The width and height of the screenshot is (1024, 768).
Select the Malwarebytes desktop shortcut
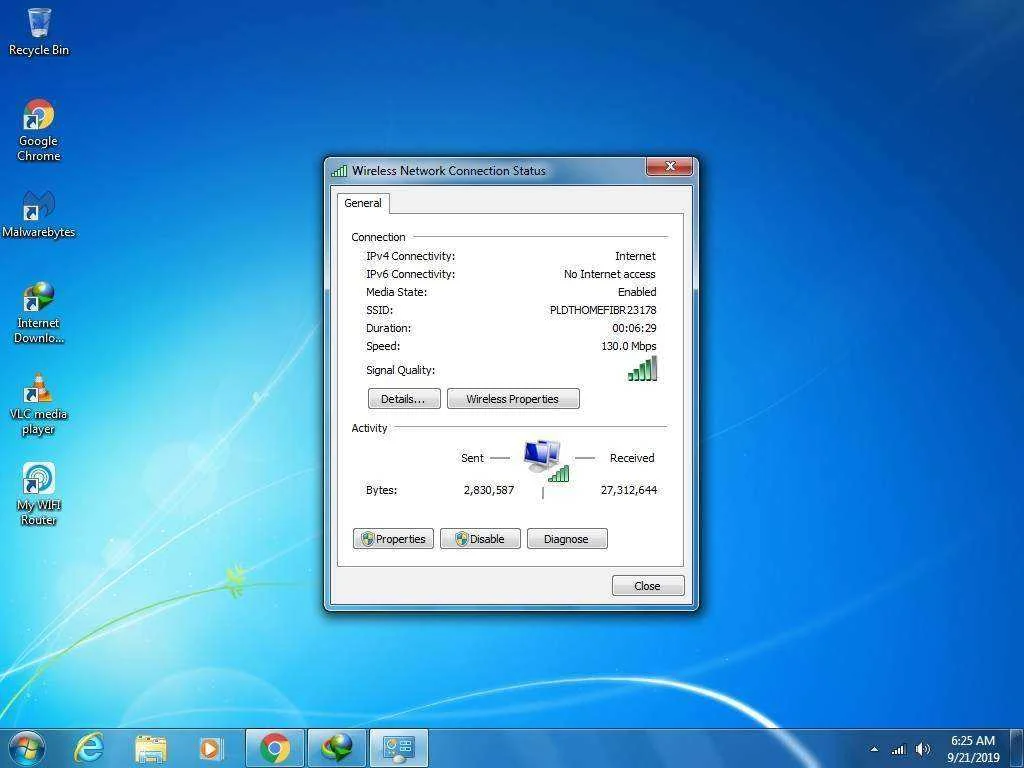39,214
